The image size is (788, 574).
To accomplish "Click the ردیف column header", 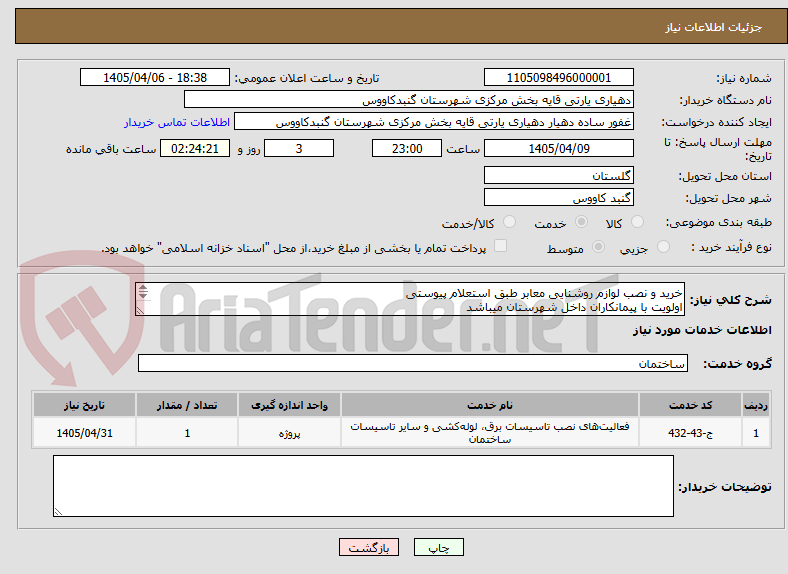I will pyautogui.click(x=756, y=405).
